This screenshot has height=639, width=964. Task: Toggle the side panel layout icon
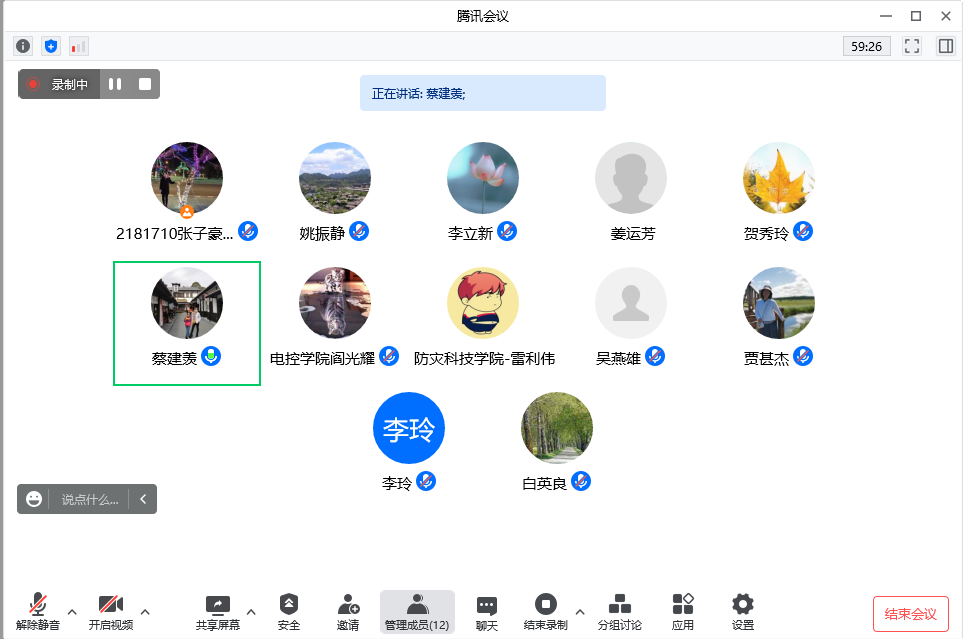click(x=945, y=46)
